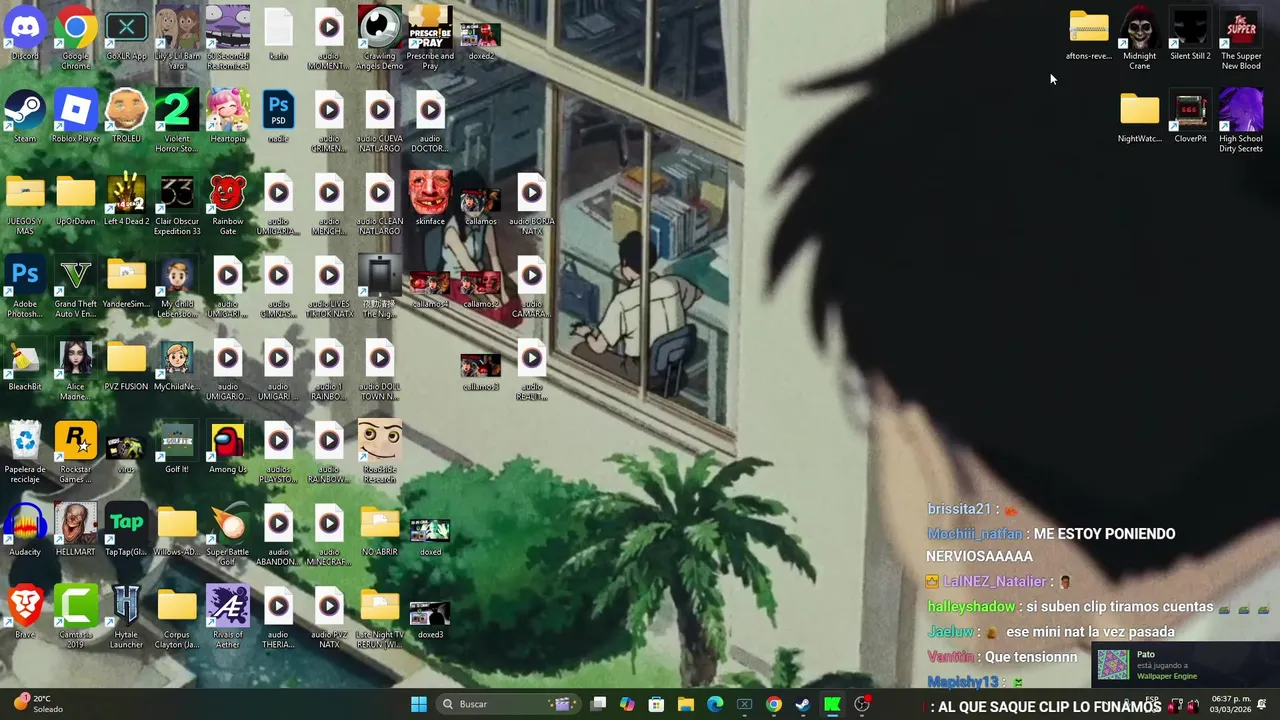Select the Camtasia 2019 icon
The image size is (1280, 720).
[76, 618]
